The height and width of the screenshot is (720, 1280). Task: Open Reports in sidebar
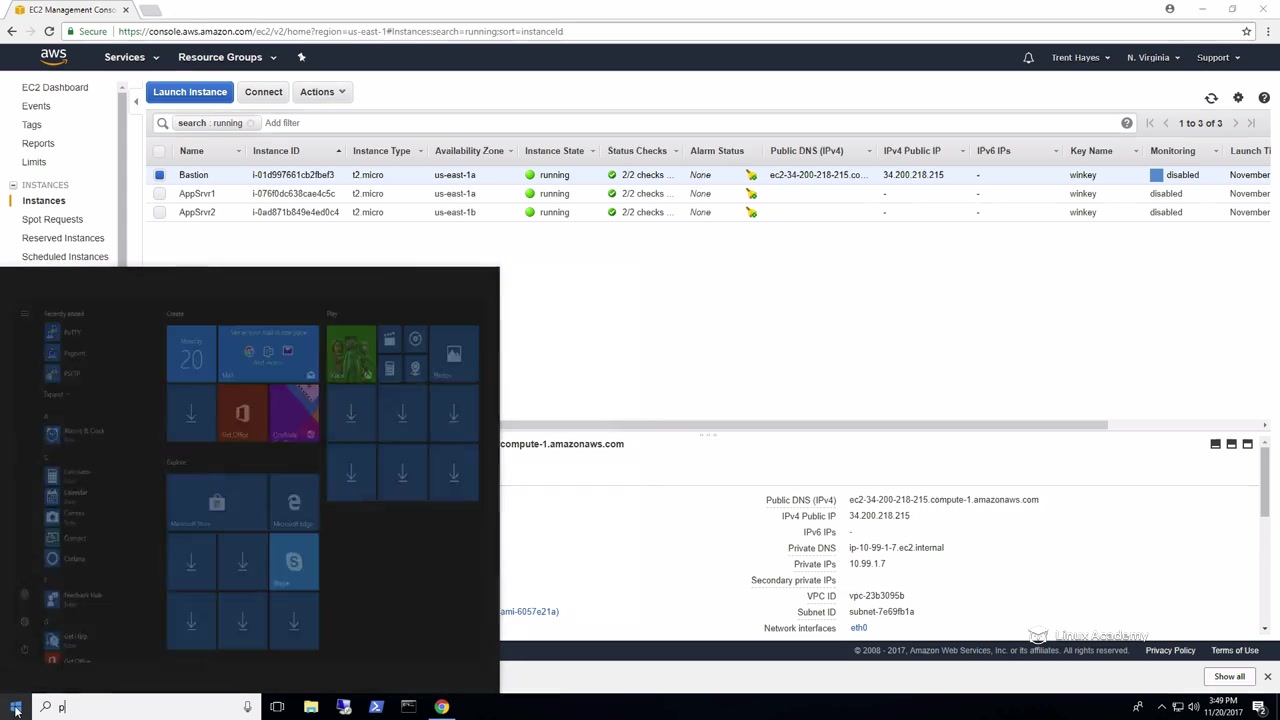[38, 143]
